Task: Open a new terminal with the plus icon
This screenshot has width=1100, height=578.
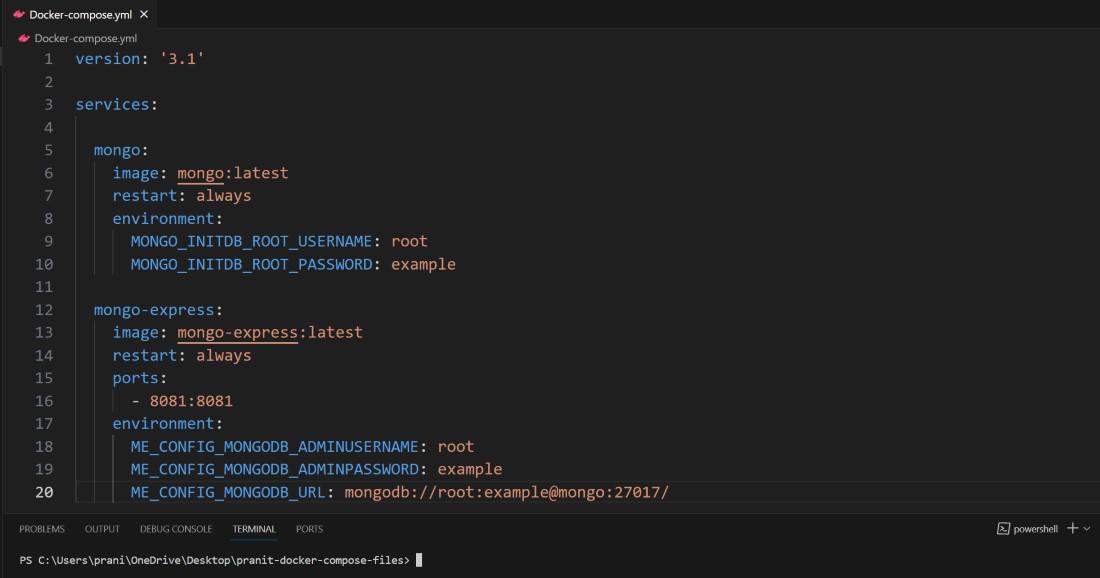Action: (x=1072, y=528)
